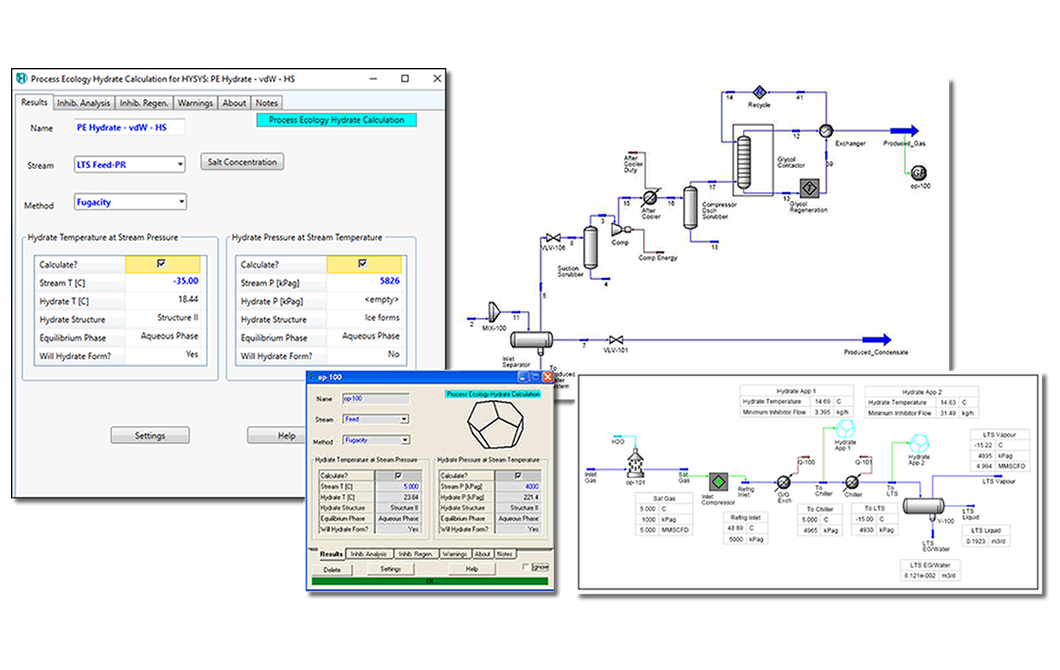The width and height of the screenshot is (1060, 670).
Task: Select valve VLV-106 icon
Action: (x=553, y=238)
